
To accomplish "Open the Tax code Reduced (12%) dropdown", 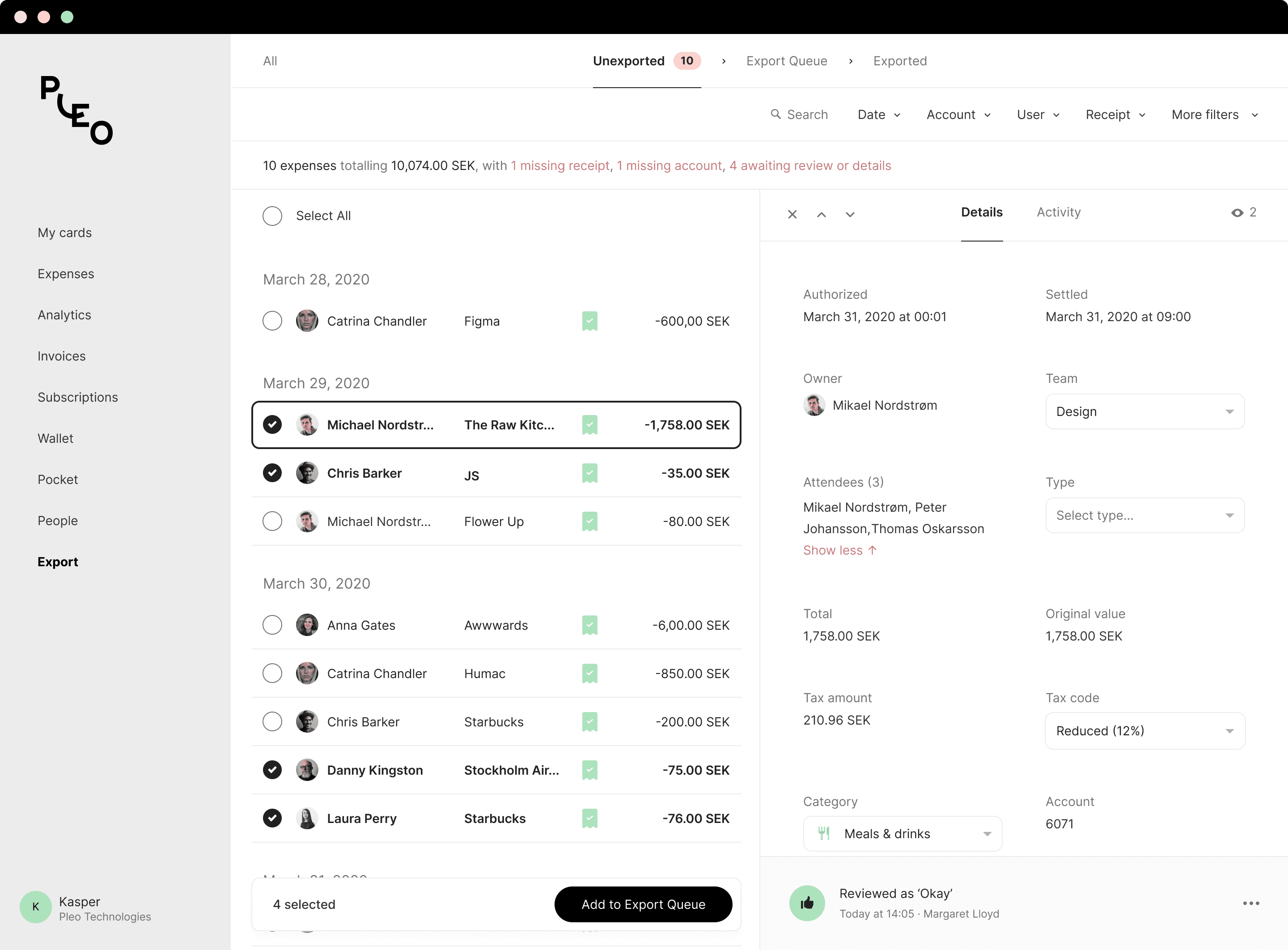I will (x=1144, y=730).
